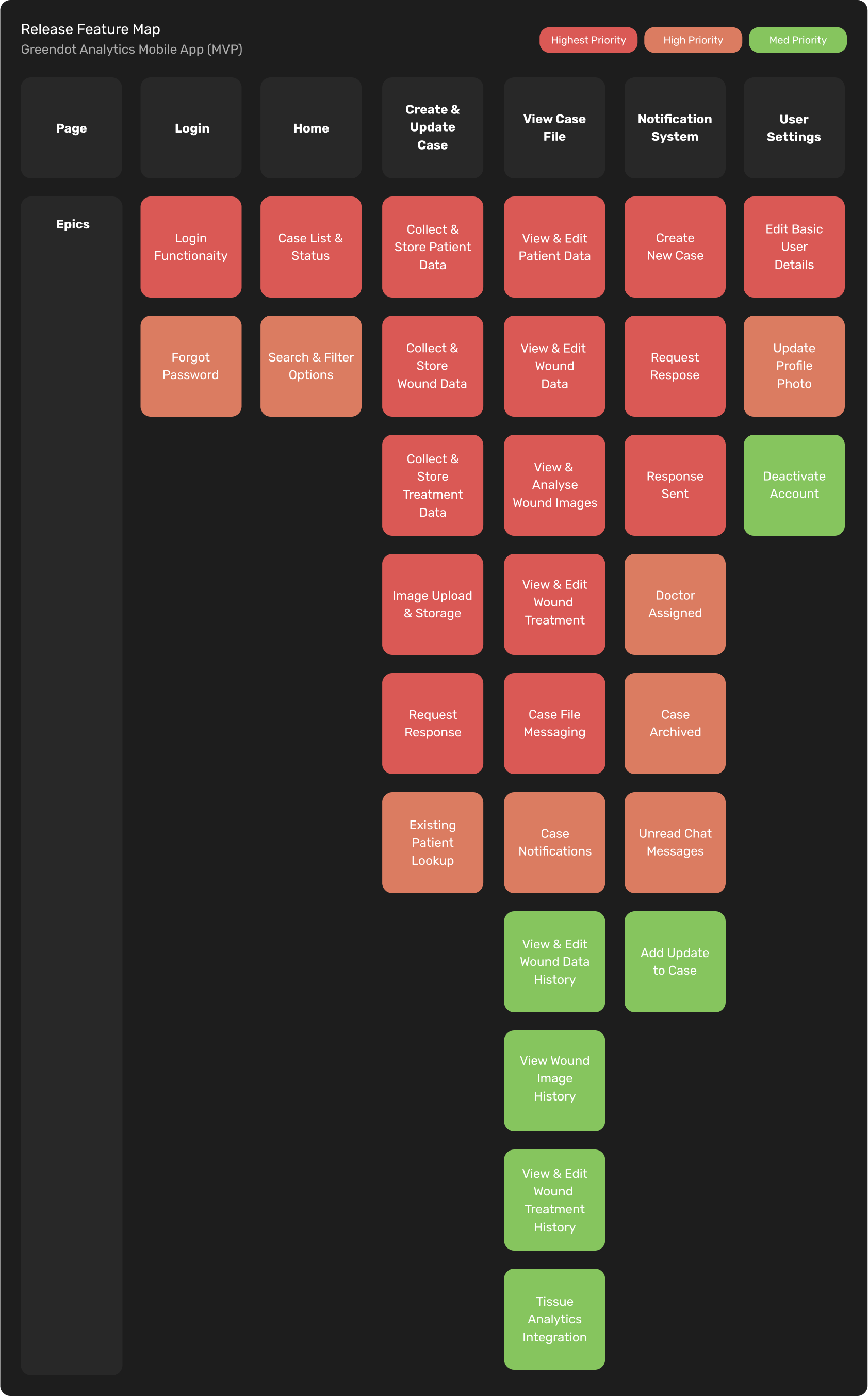
Task: Click the Med Priority legend tag
Action: click(x=797, y=40)
